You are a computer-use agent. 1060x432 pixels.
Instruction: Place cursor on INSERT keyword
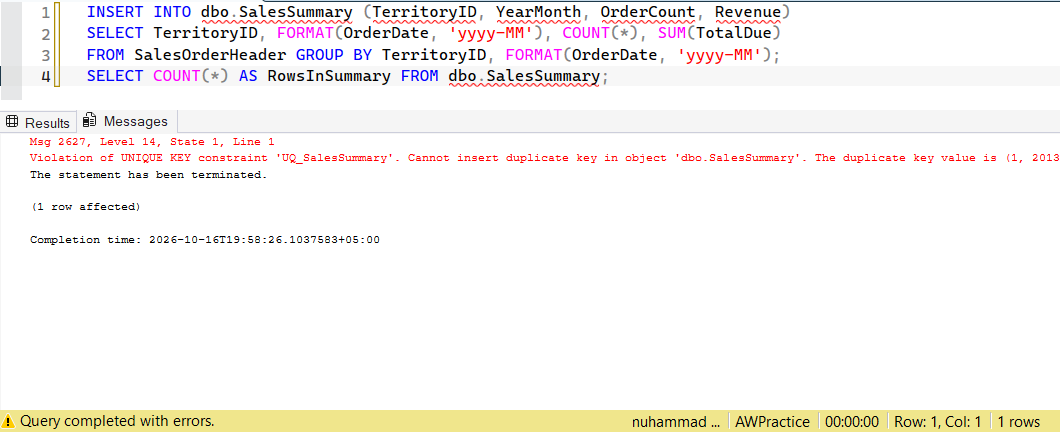115,12
